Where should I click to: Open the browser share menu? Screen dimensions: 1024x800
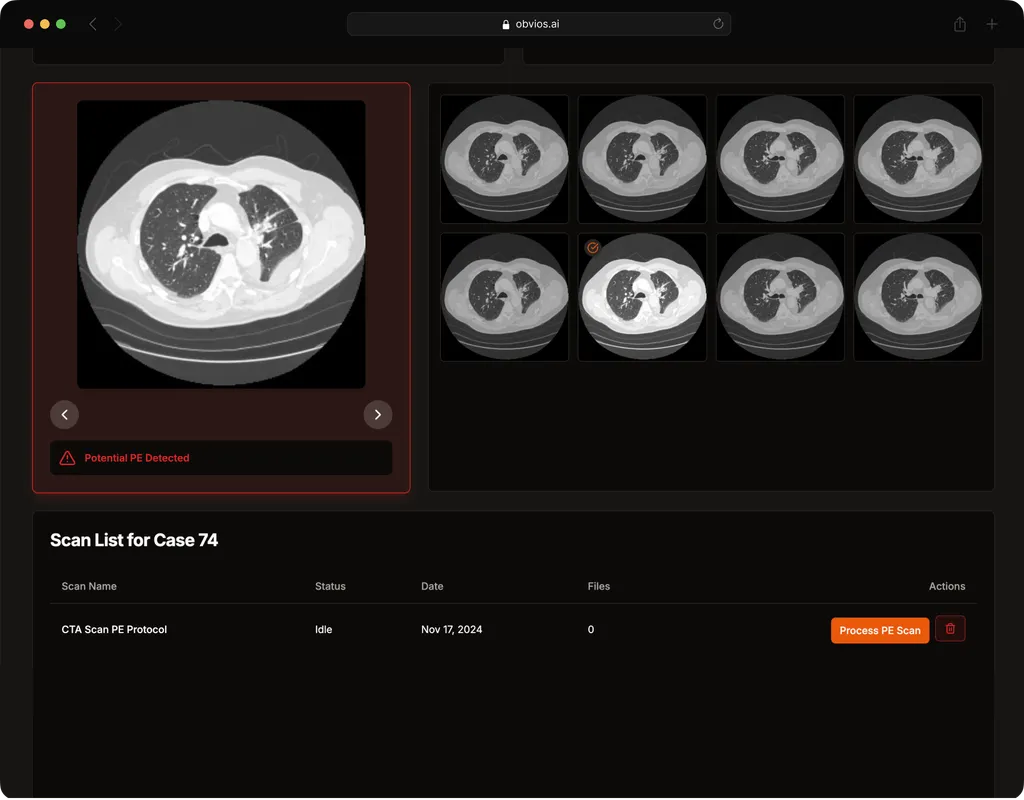[x=960, y=24]
